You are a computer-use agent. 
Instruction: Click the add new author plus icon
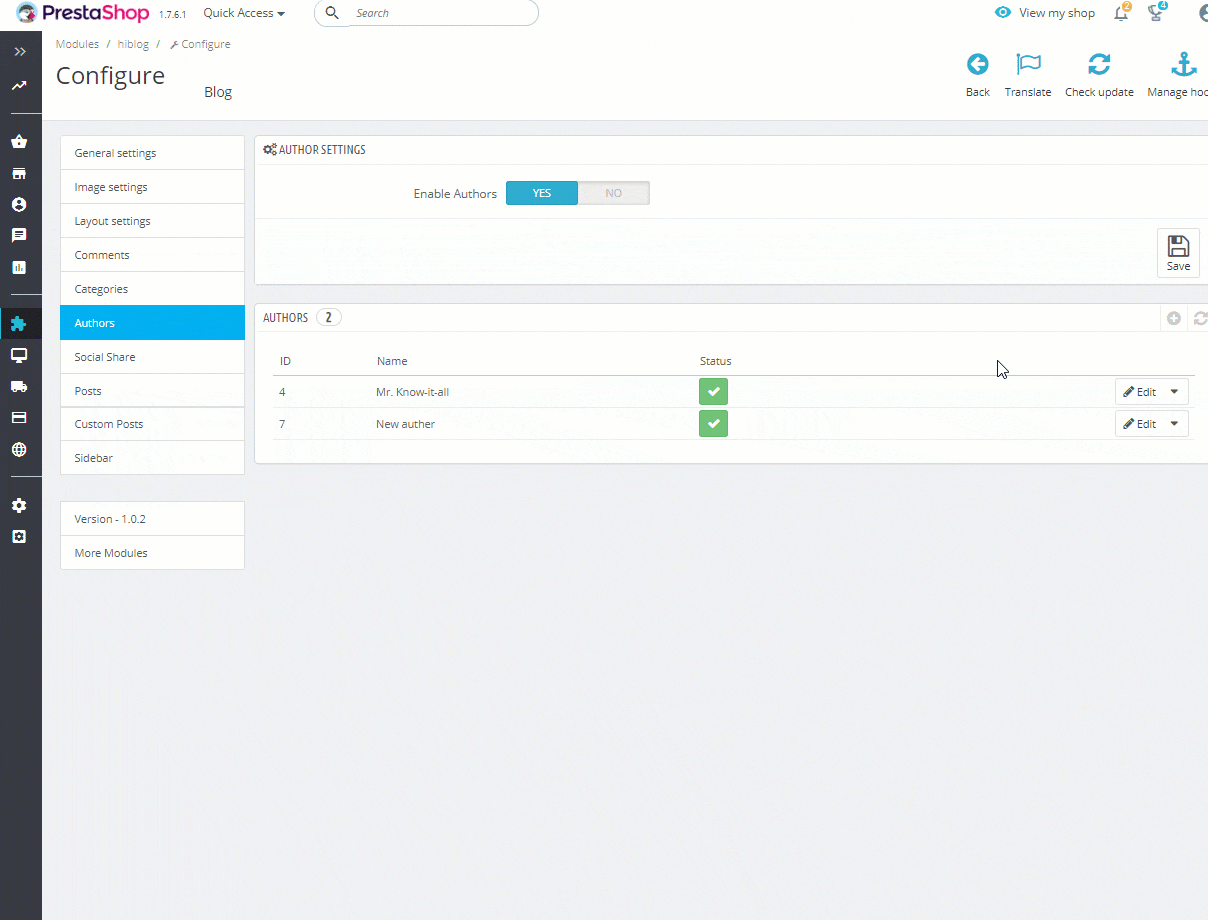click(x=1174, y=318)
